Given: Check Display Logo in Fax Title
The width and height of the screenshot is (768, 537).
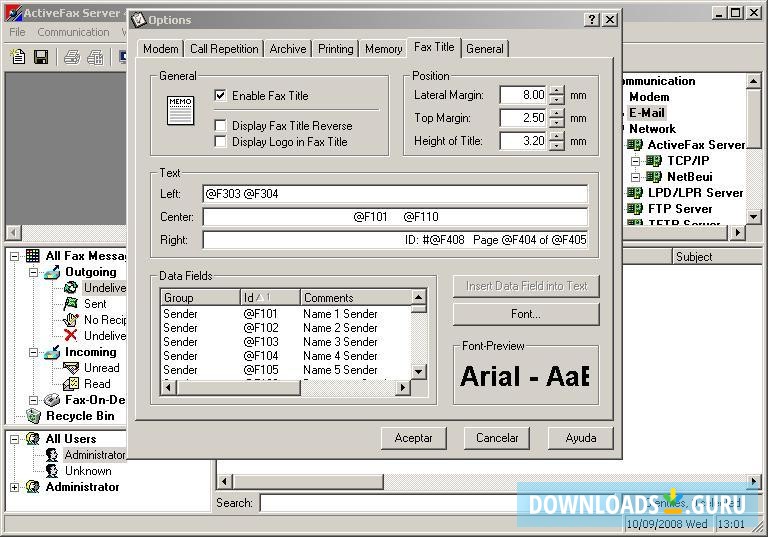Looking at the screenshot, I should click(220, 142).
